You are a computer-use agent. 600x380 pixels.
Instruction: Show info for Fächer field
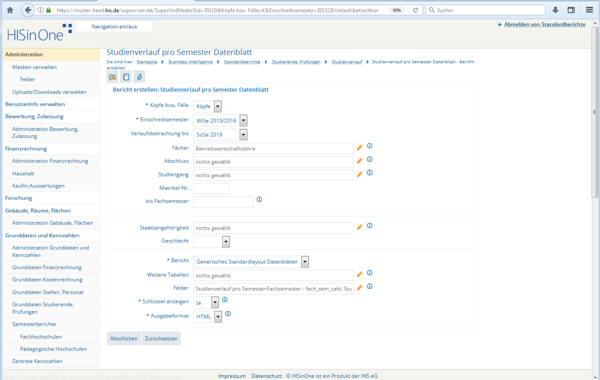point(370,146)
